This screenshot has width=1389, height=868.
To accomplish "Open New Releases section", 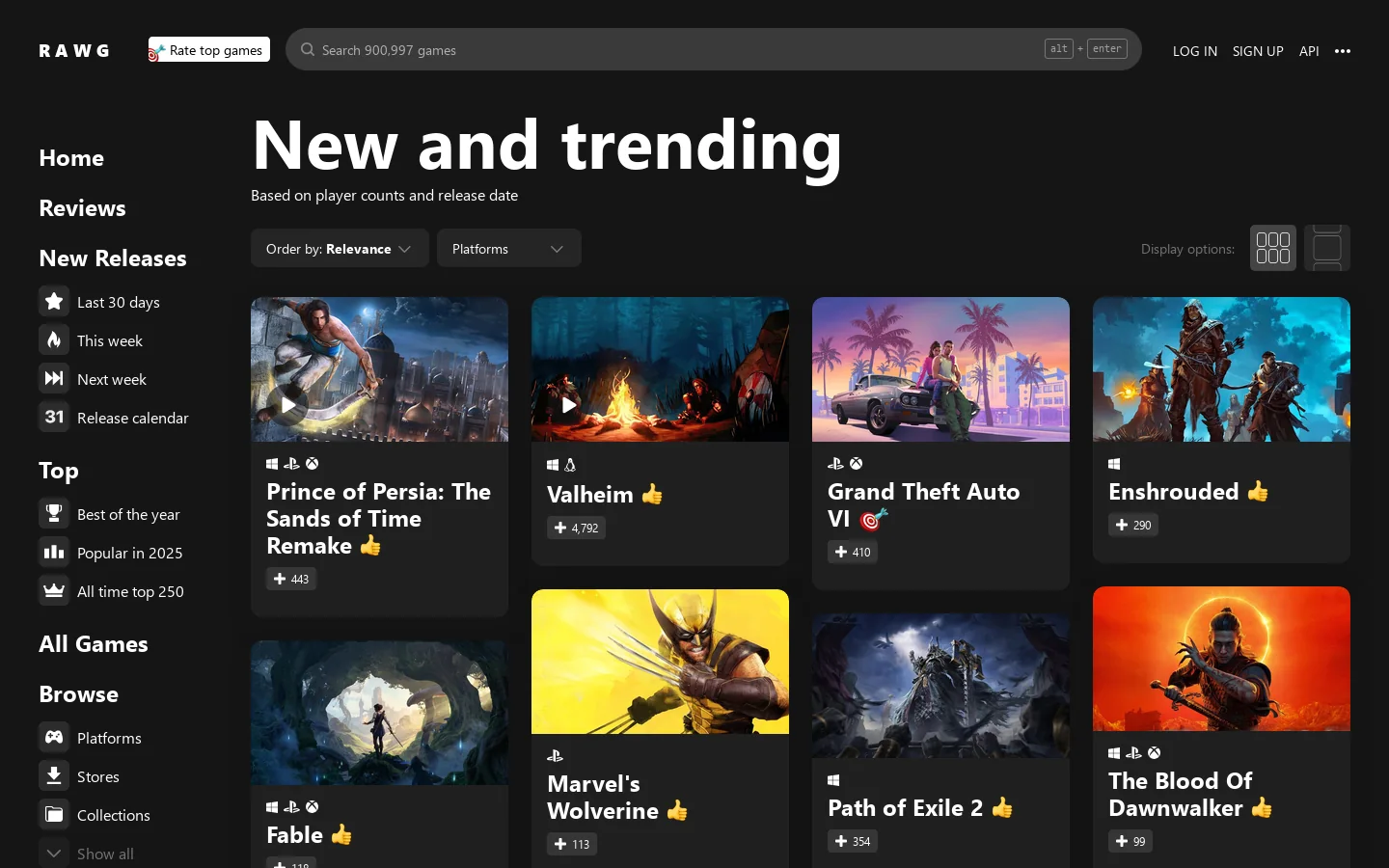I will coord(113,258).
